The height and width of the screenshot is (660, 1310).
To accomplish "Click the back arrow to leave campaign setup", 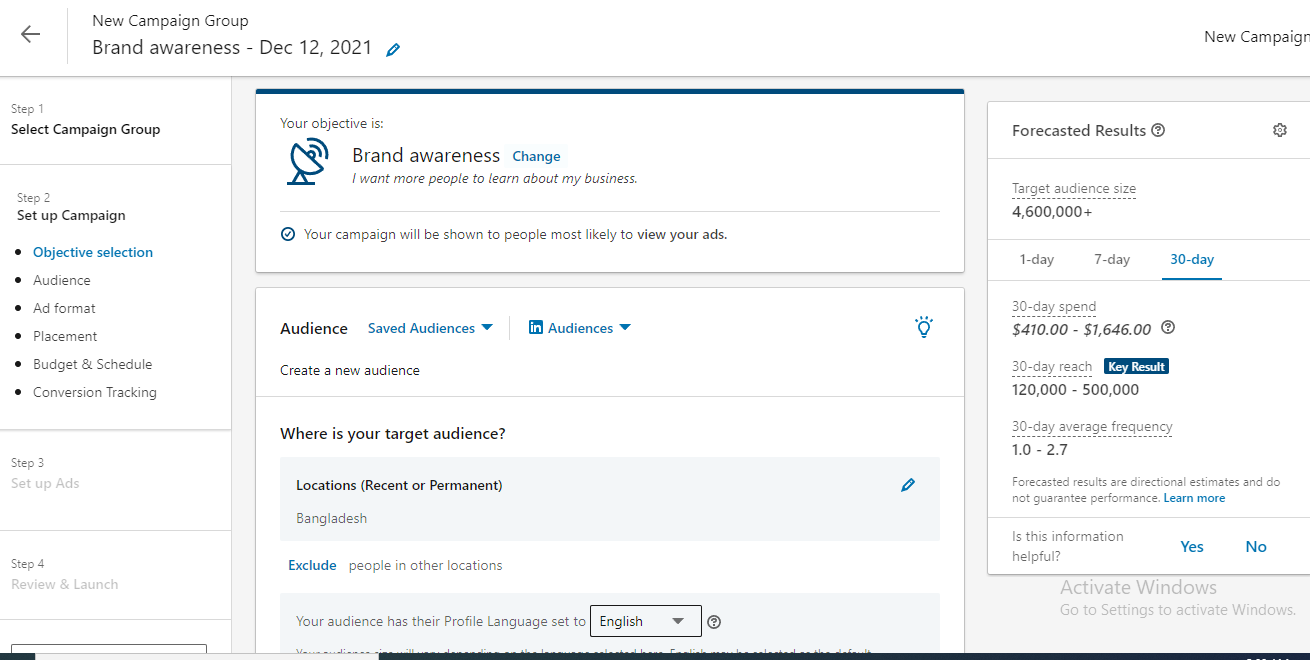I will [x=30, y=34].
